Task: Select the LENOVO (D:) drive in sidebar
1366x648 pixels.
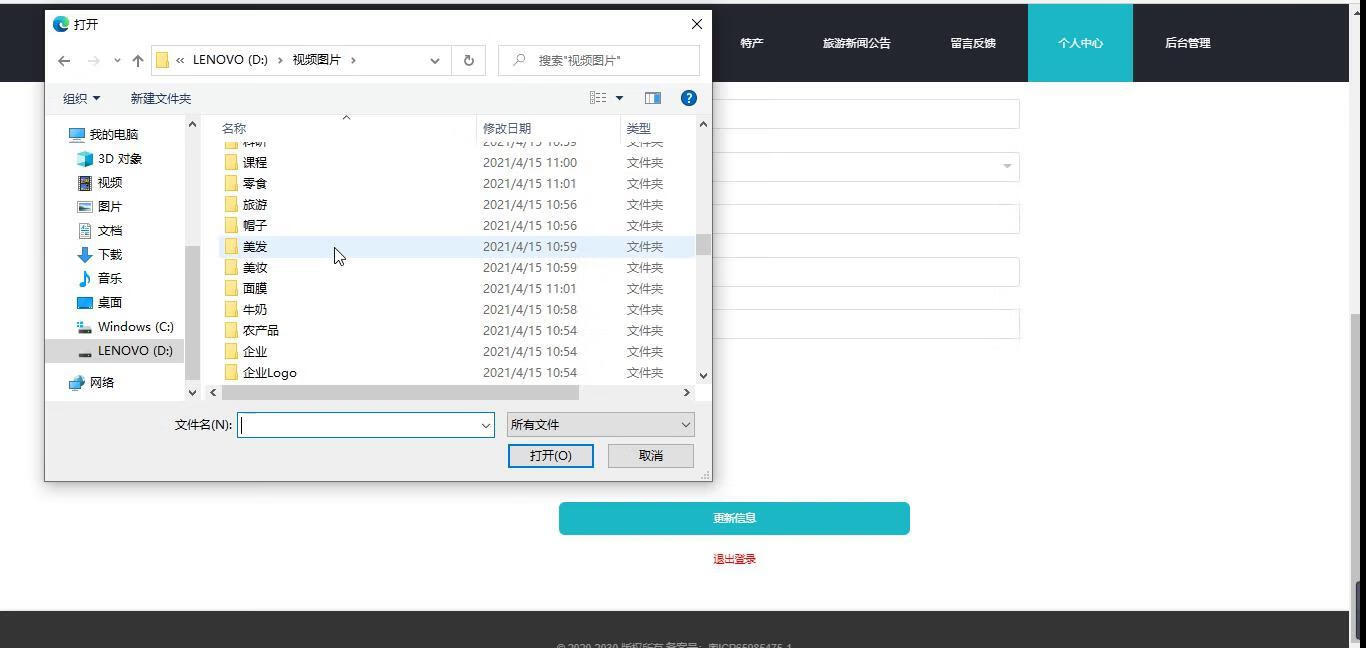Action: pos(115,350)
